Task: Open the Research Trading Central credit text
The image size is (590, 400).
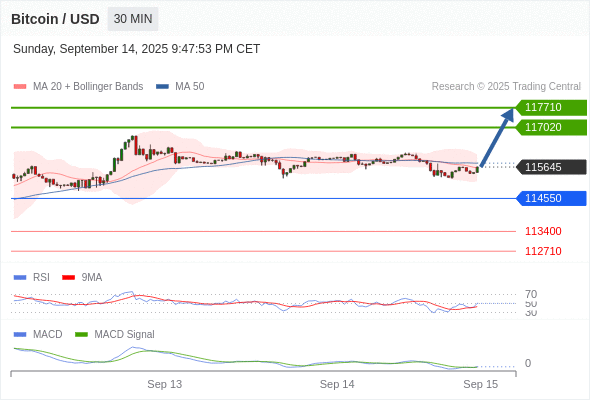Action: [506, 87]
